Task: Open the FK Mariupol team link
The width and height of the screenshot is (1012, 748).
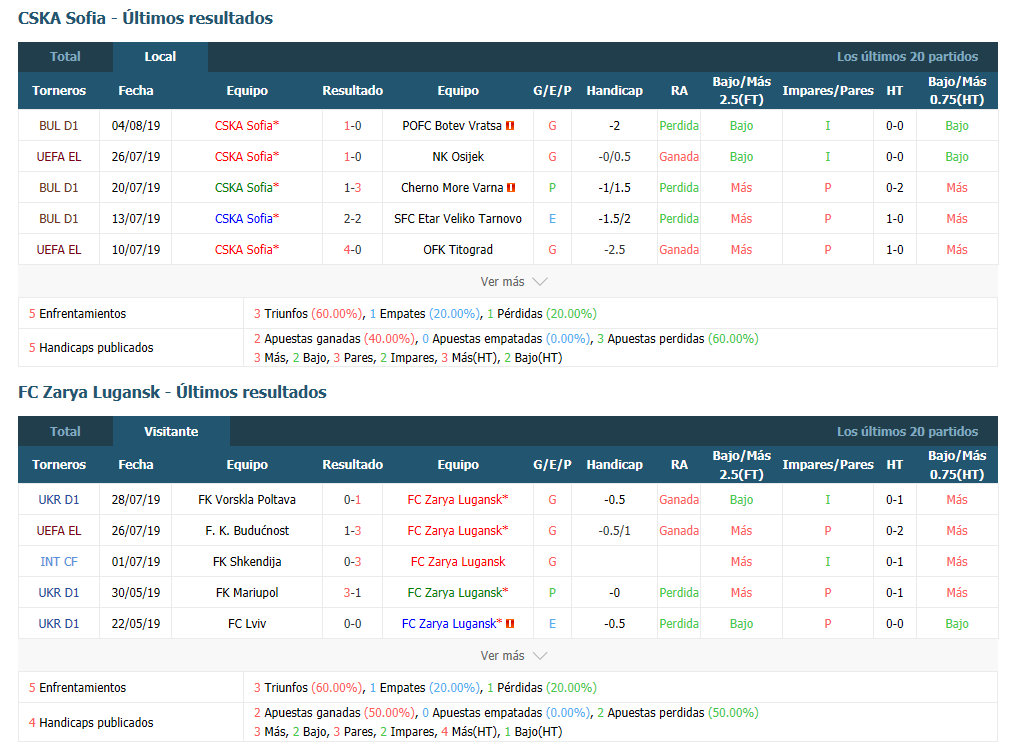Action: [x=247, y=592]
